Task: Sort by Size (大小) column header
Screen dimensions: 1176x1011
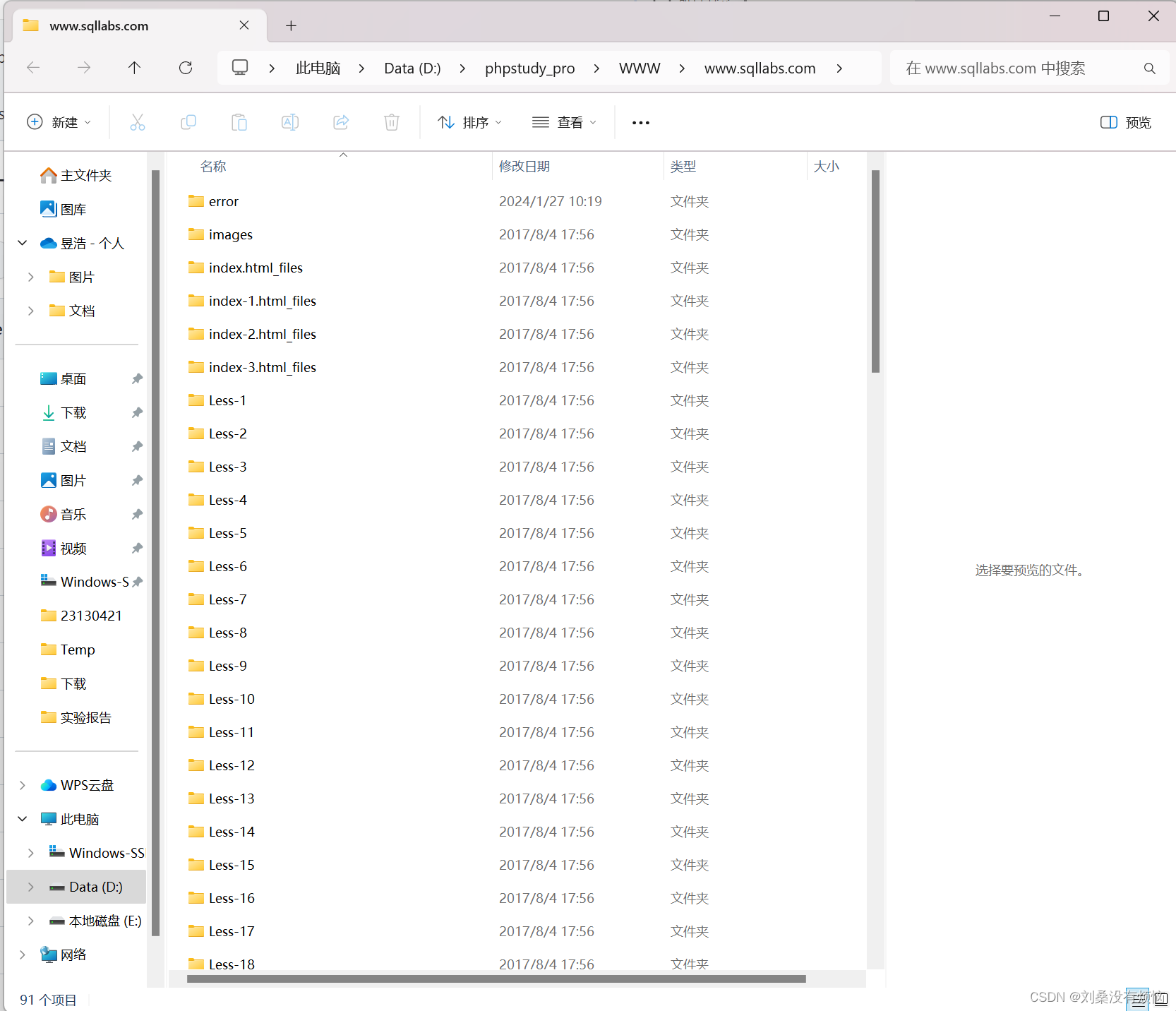Action: (826, 166)
